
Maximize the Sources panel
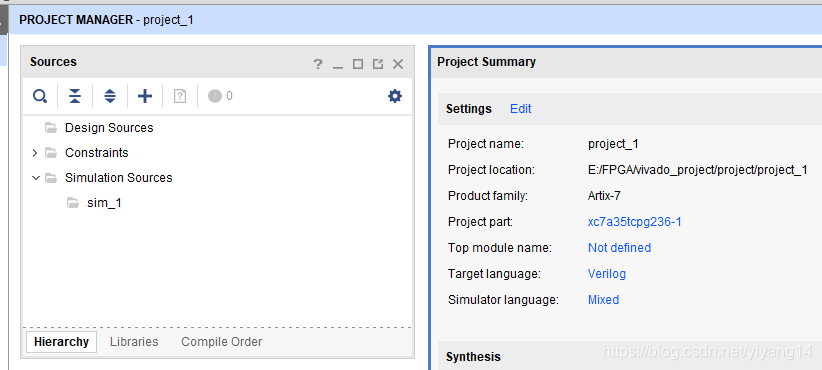click(x=358, y=64)
